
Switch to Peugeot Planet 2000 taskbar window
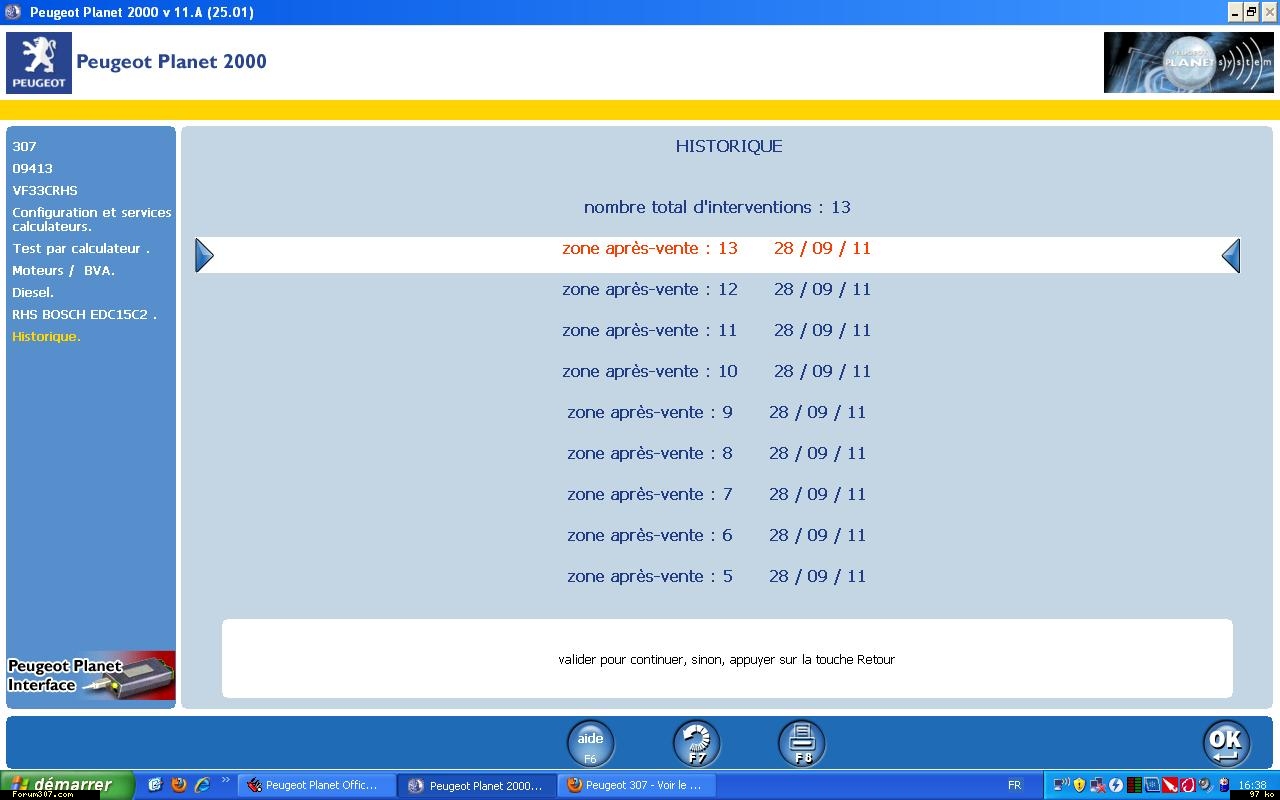click(x=477, y=785)
